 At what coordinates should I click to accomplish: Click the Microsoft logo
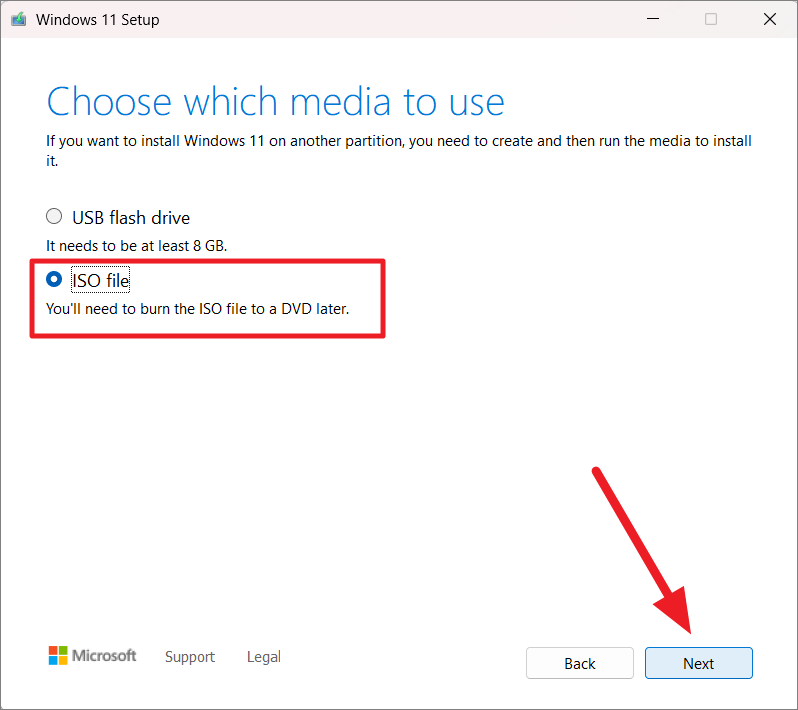coord(92,656)
